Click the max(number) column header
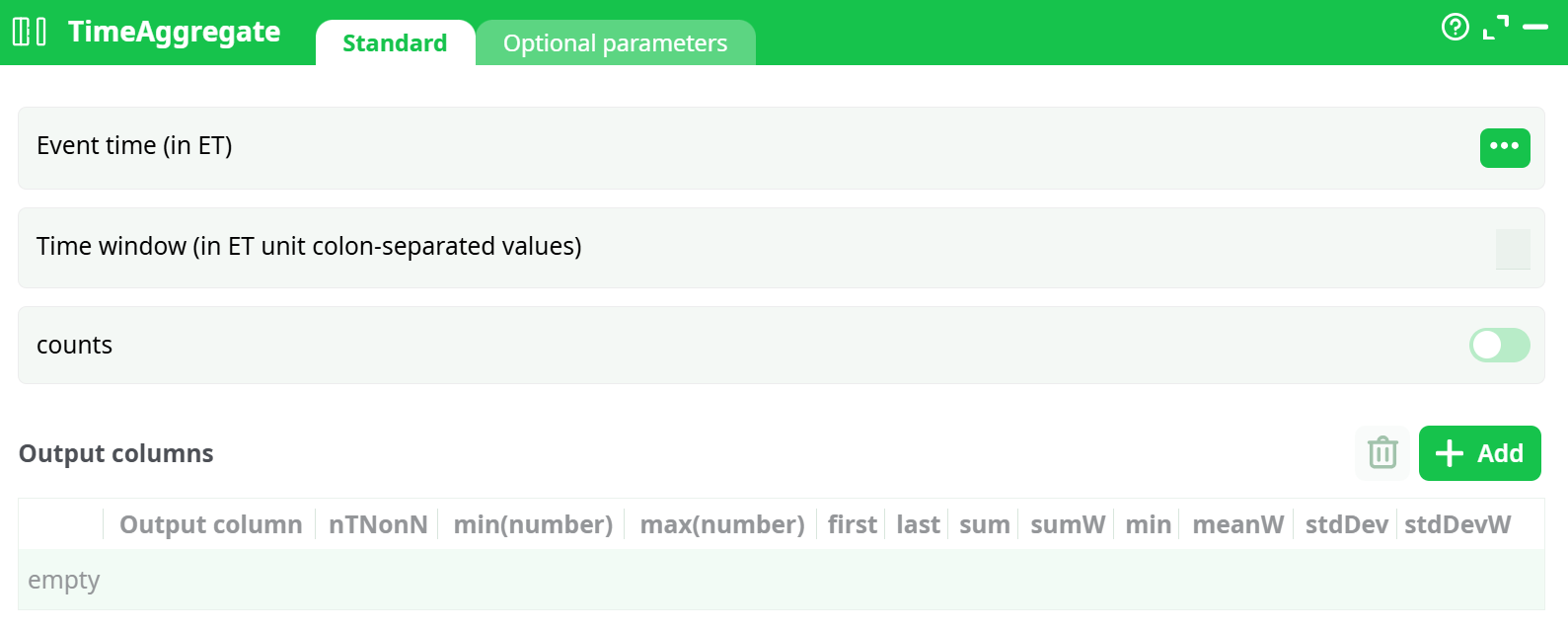This screenshot has height=632, width=1568. pyautogui.click(x=722, y=524)
